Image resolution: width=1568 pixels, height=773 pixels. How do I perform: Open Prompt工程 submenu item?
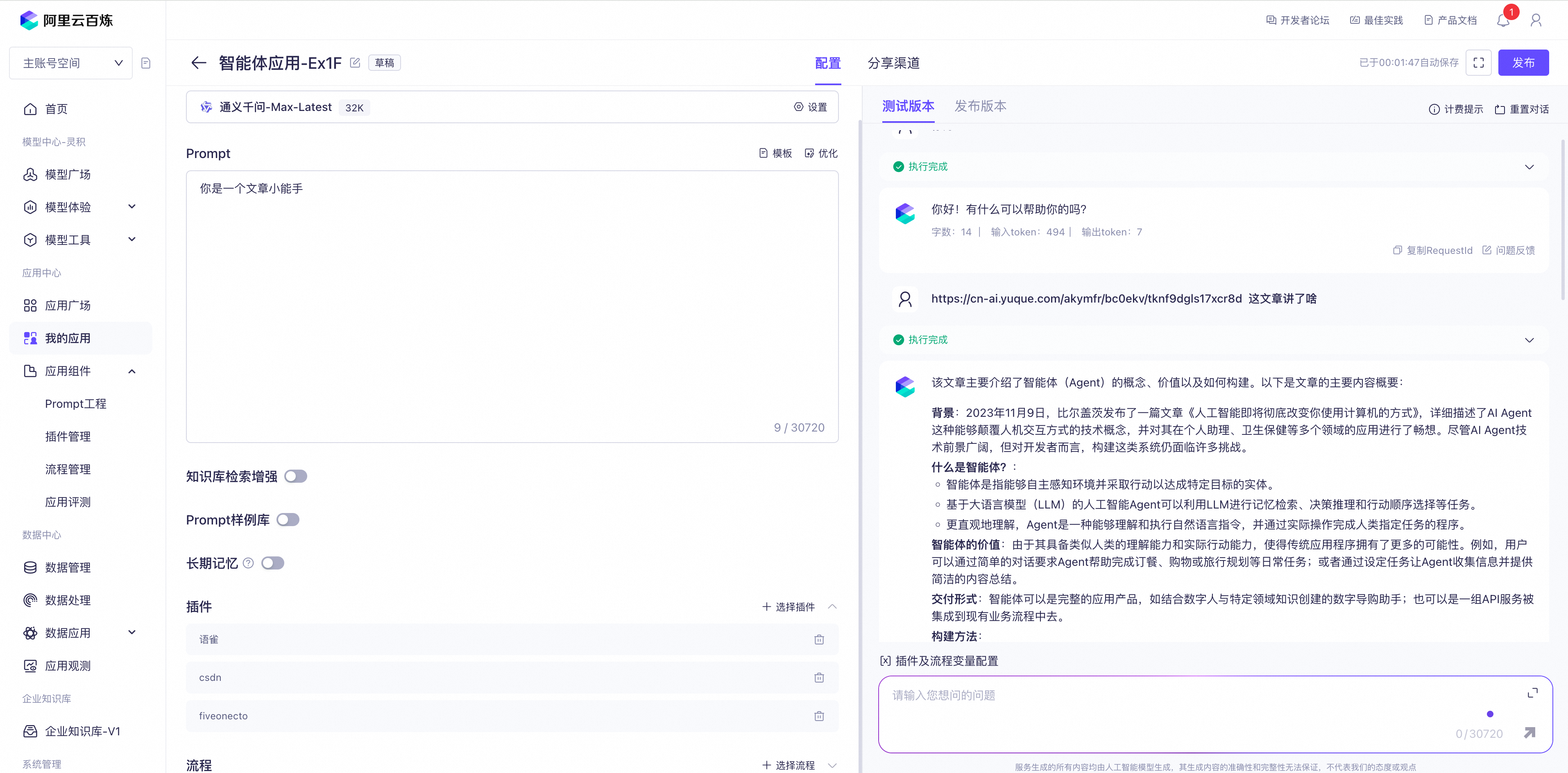[75, 404]
